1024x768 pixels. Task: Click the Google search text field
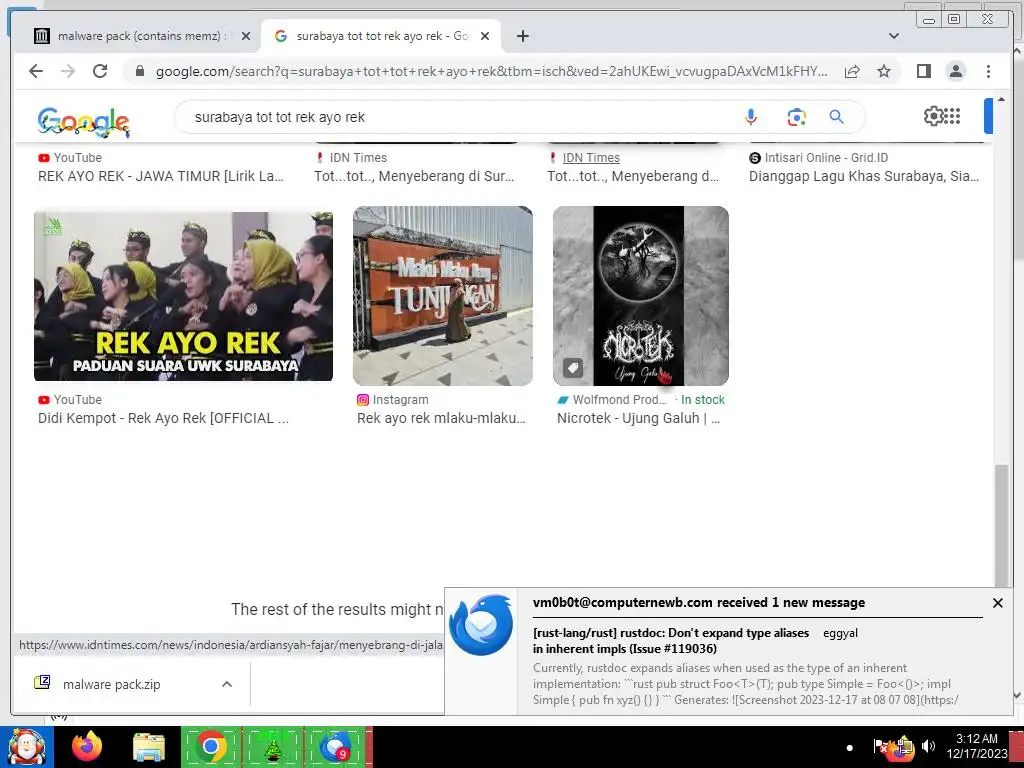[457, 117]
